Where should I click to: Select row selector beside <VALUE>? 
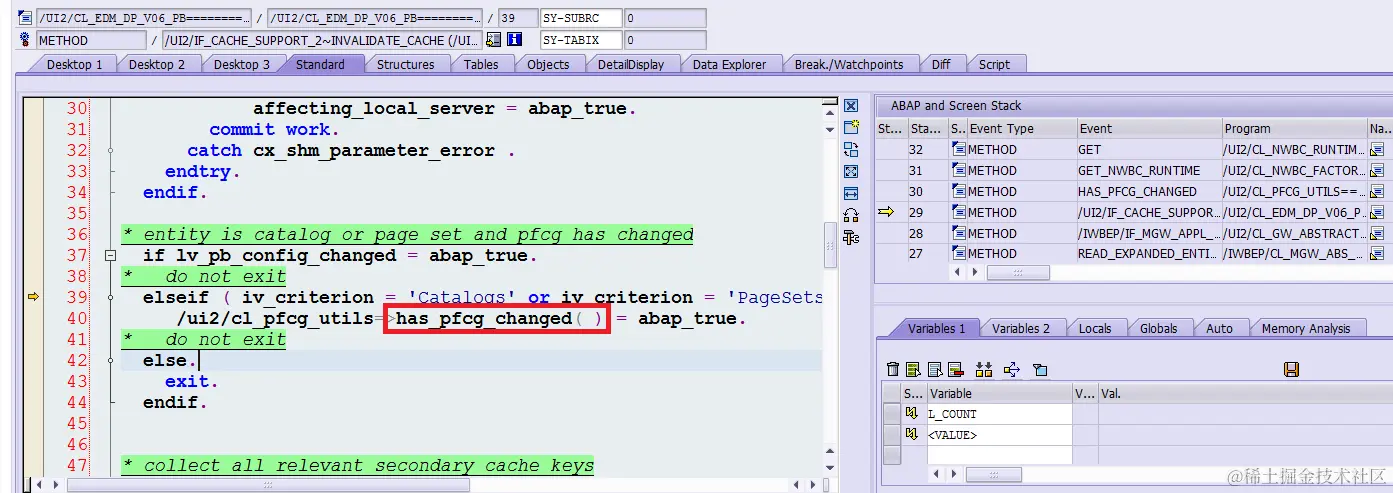coord(891,435)
